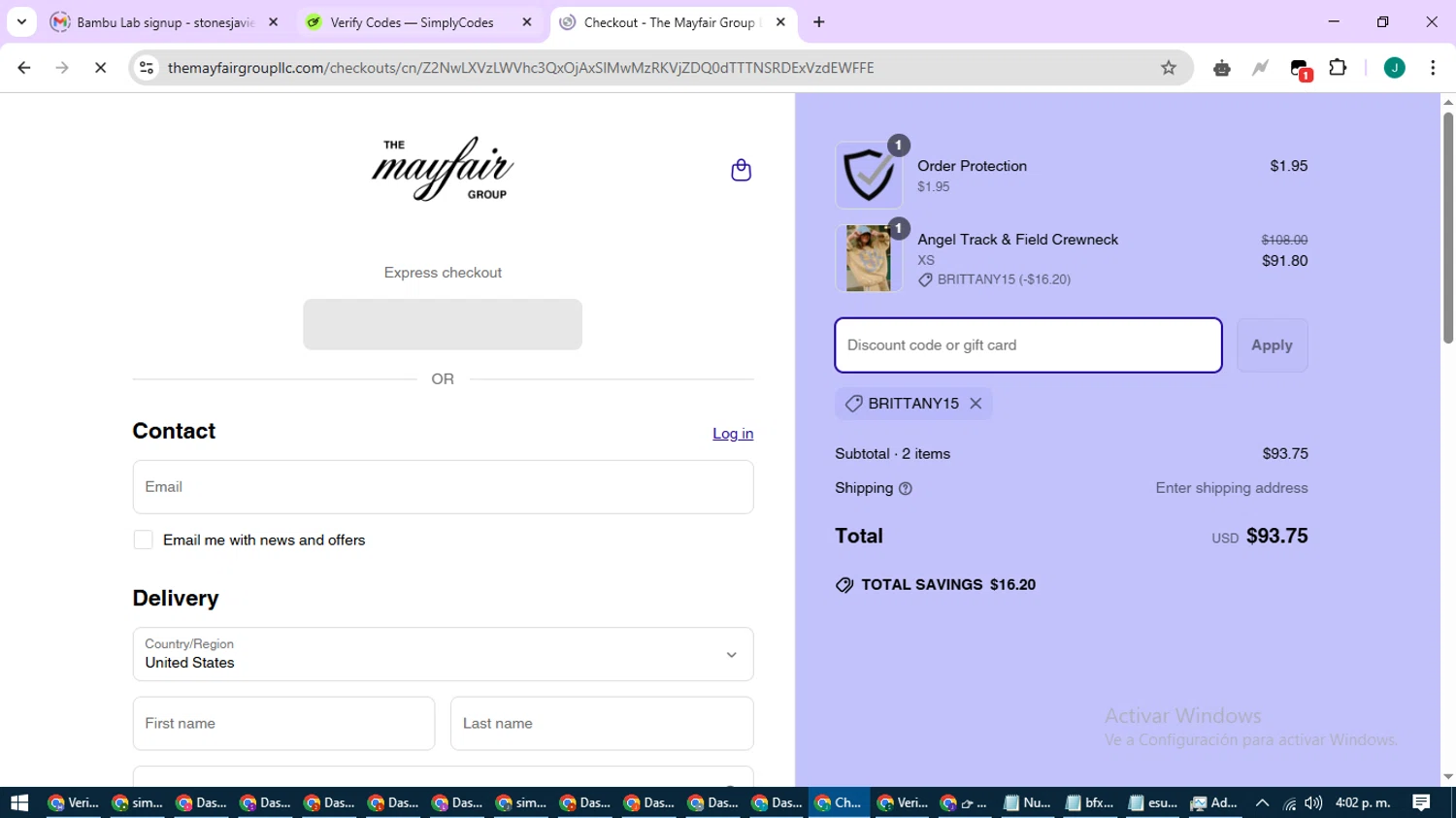
Task: Open tab search dropdown arrow
Action: coord(21,22)
